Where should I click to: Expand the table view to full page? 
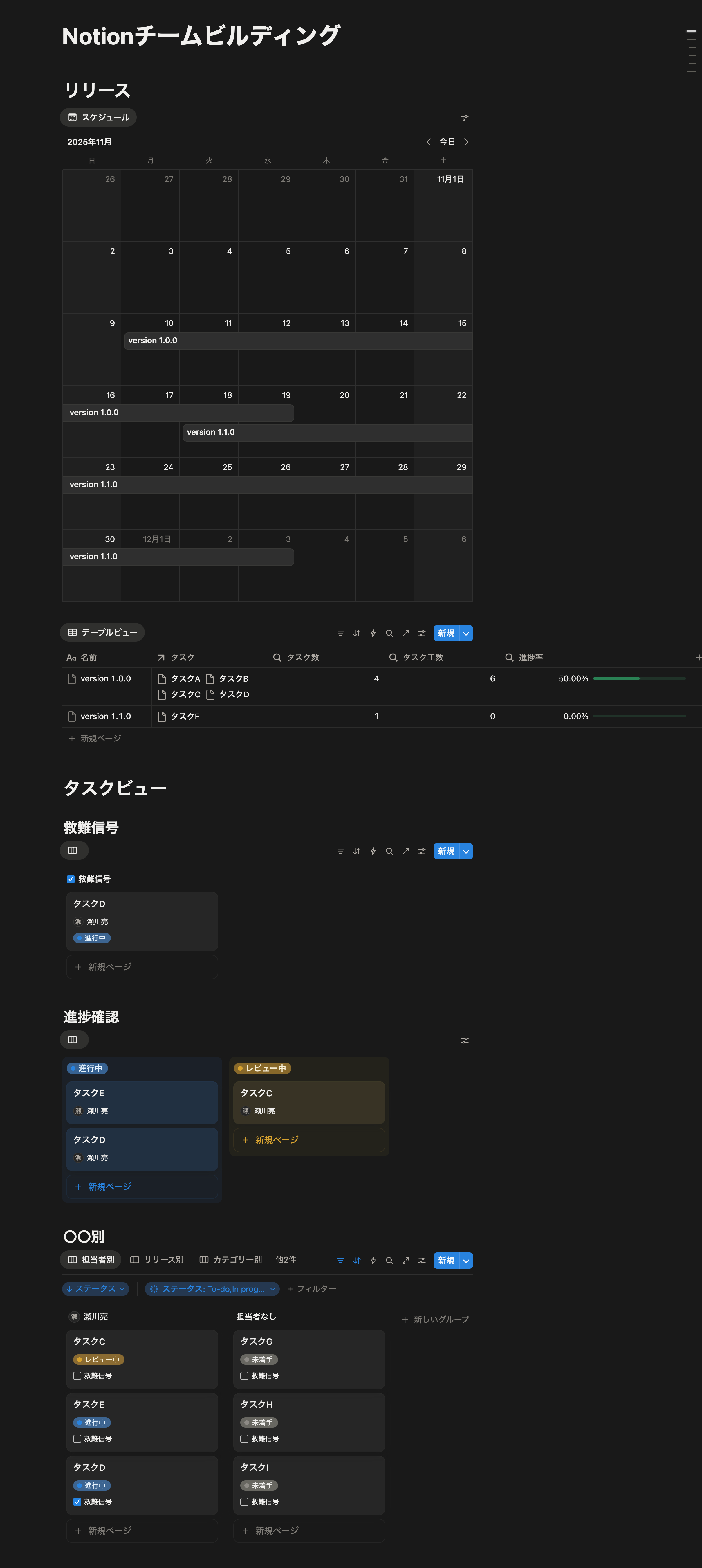click(406, 633)
